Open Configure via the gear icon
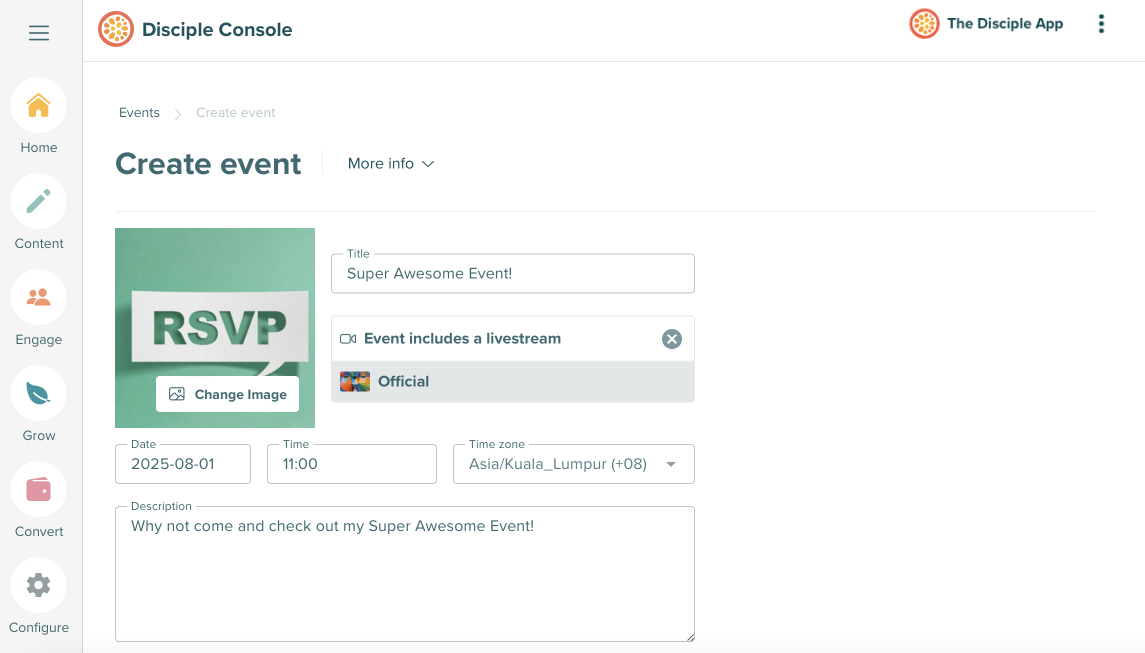The width and height of the screenshot is (1145, 653). tap(38, 584)
